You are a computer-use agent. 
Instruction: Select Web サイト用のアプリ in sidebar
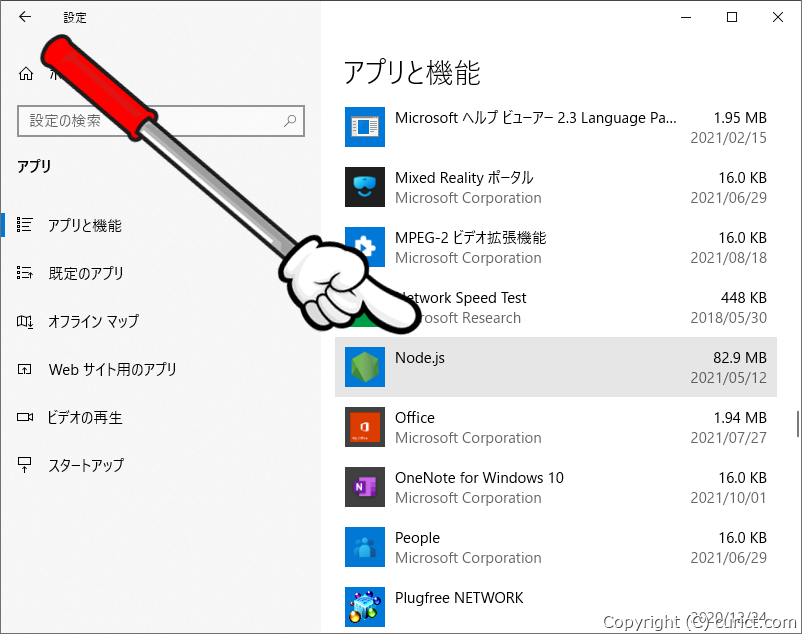(112, 370)
